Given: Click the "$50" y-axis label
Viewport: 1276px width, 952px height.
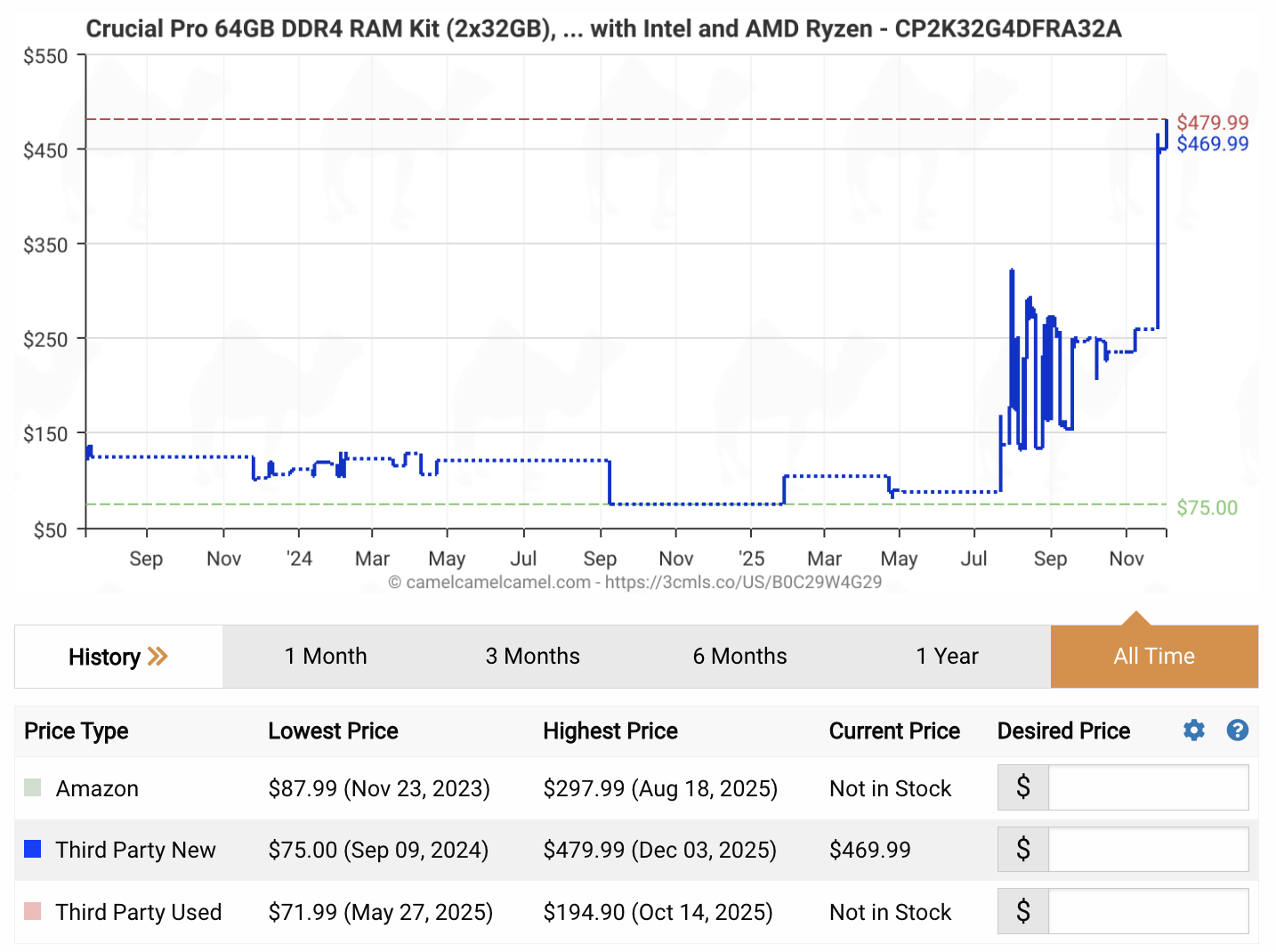Looking at the screenshot, I should tap(50, 530).
